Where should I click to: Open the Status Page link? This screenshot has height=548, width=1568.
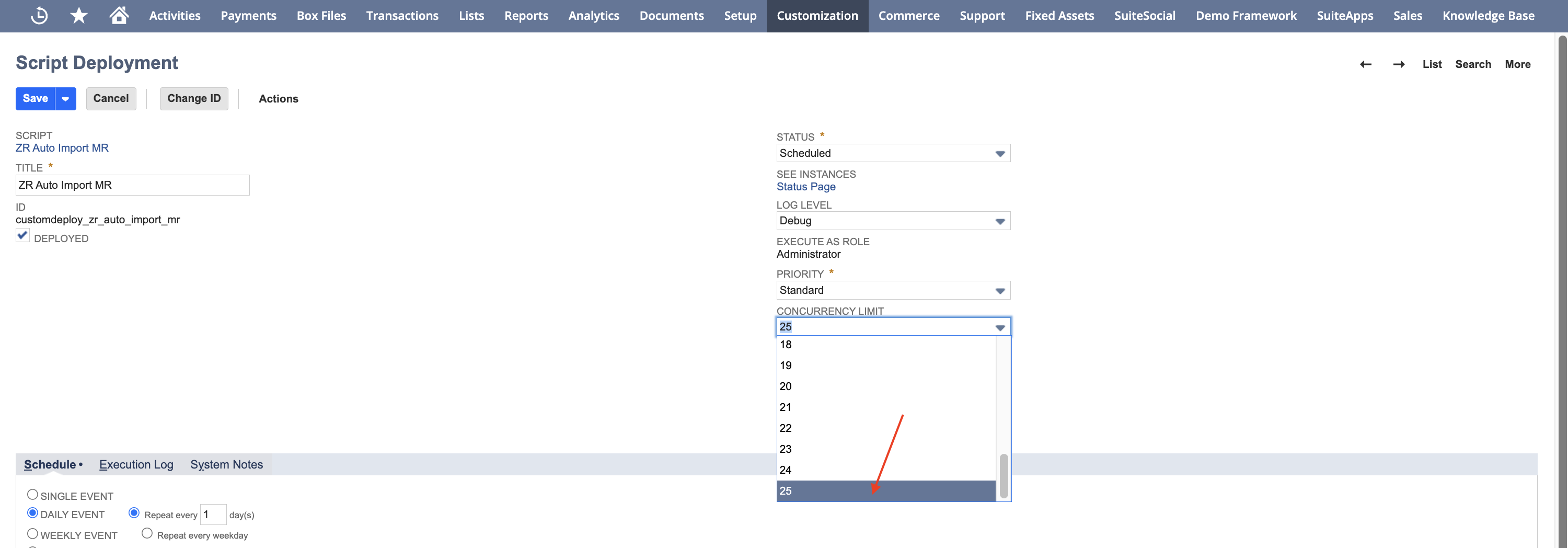(805, 187)
